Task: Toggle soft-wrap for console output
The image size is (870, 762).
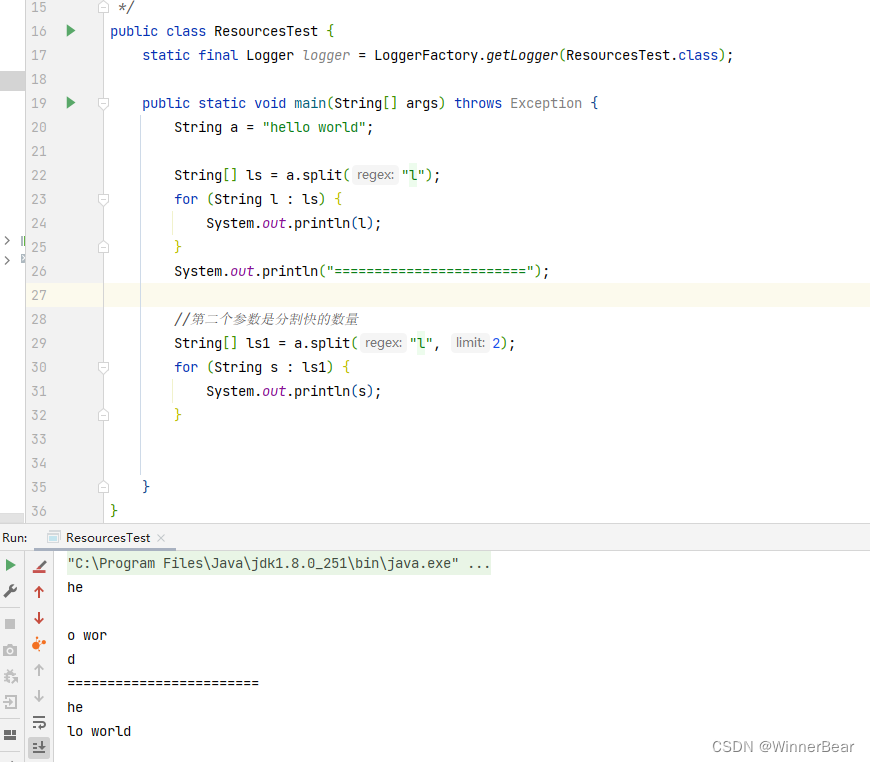Action: [39, 722]
